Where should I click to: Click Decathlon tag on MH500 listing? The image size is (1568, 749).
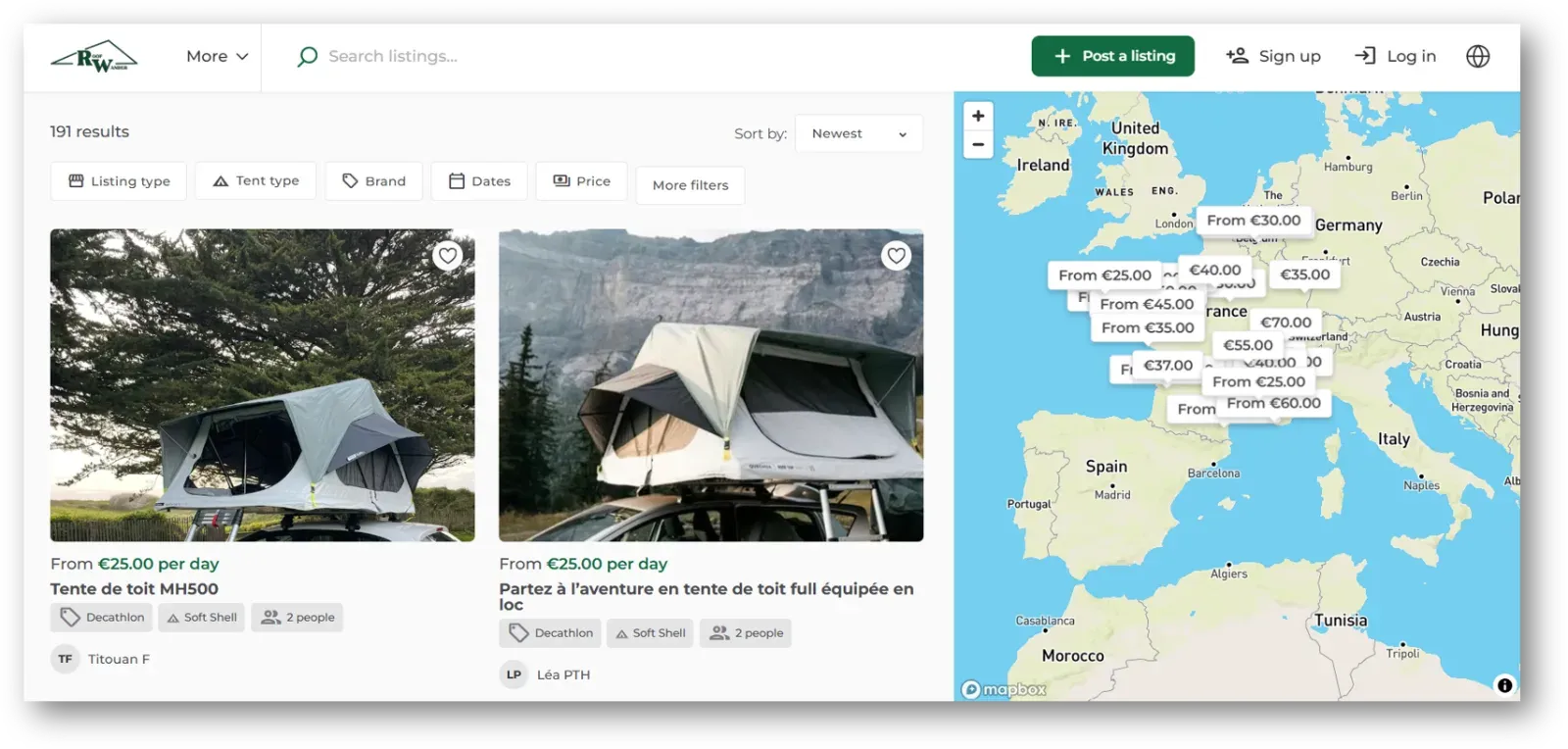102,618
